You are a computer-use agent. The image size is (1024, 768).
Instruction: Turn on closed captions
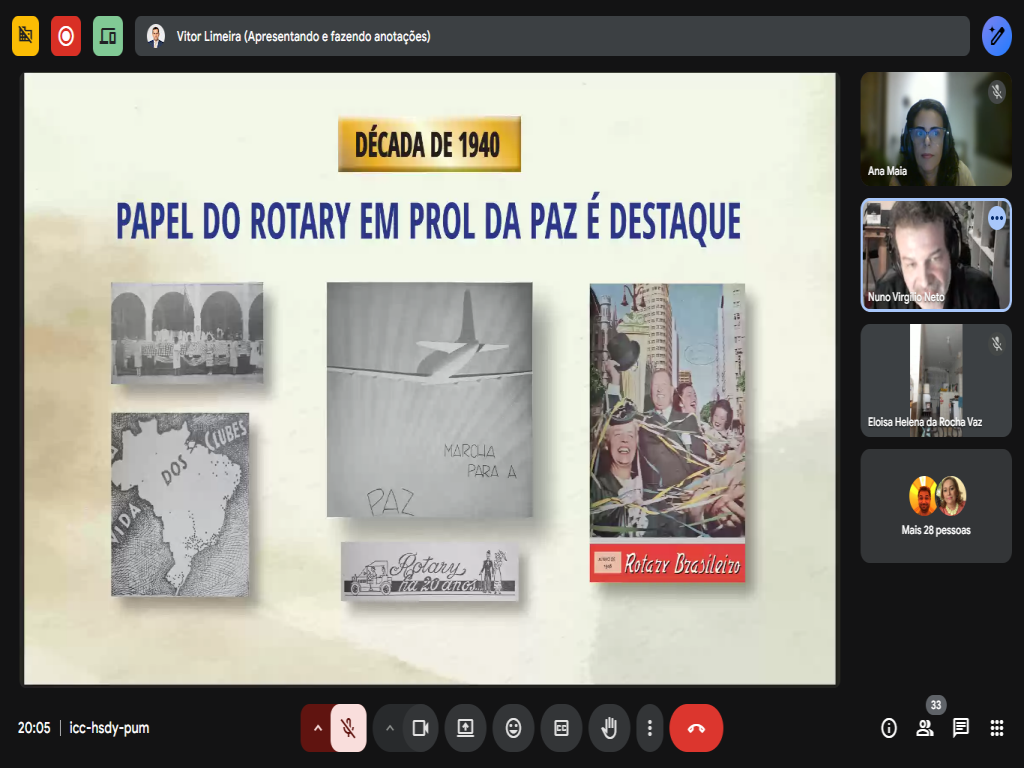point(561,728)
